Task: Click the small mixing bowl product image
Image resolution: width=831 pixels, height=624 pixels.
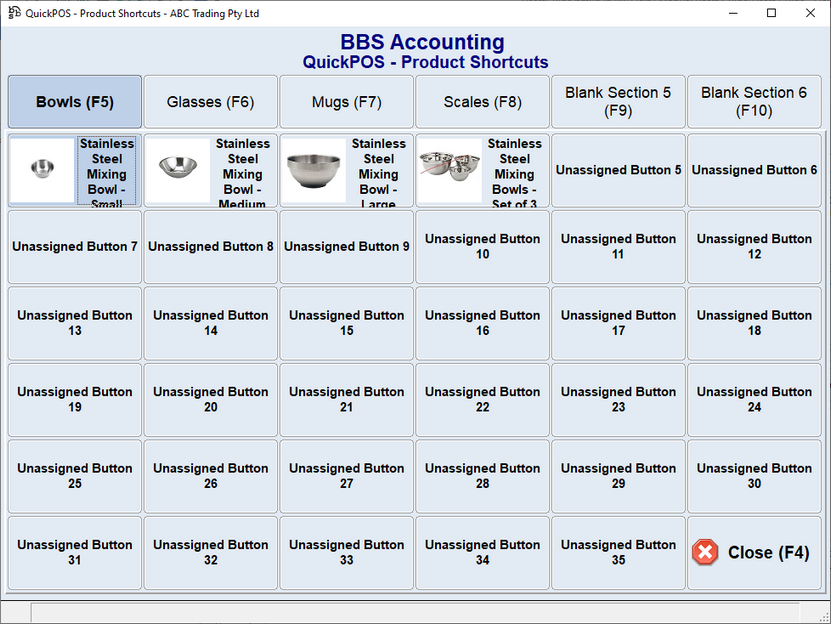Action: click(x=42, y=170)
